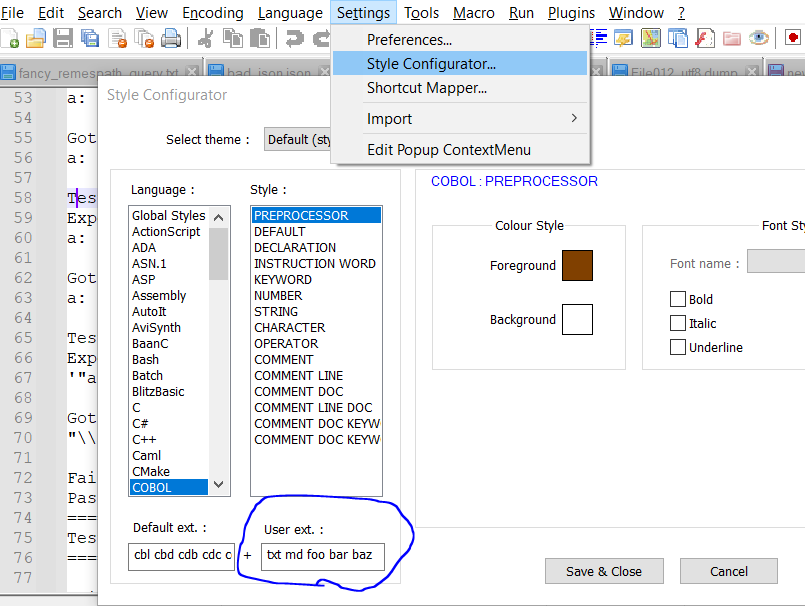
Task: Open the Edit menu
Action: [51, 12]
